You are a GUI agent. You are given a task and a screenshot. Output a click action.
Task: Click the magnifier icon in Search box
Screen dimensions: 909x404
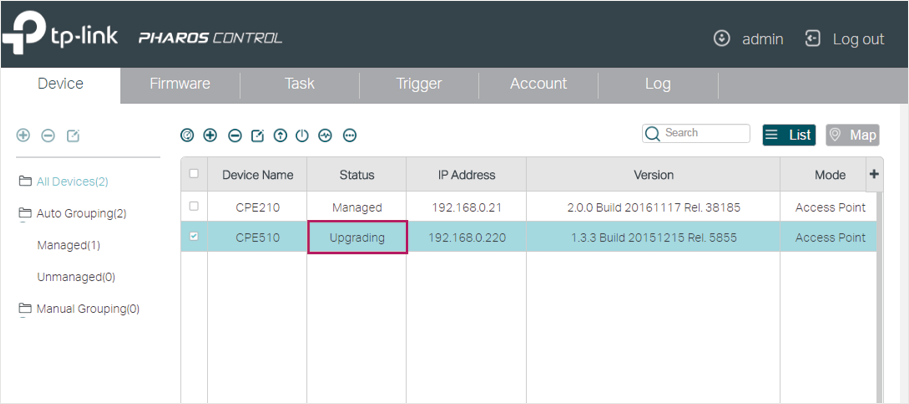(x=653, y=134)
